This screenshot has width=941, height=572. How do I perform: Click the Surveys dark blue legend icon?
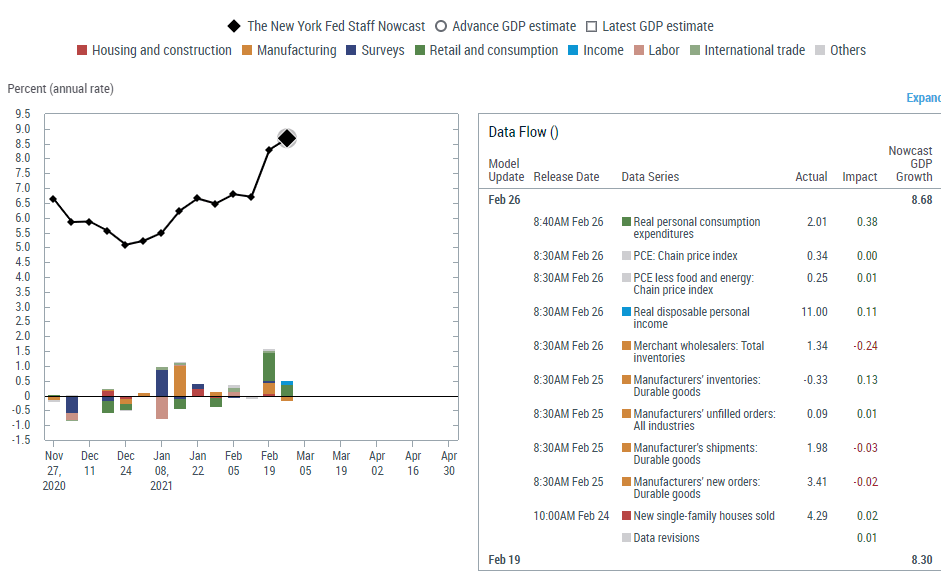pos(352,50)
